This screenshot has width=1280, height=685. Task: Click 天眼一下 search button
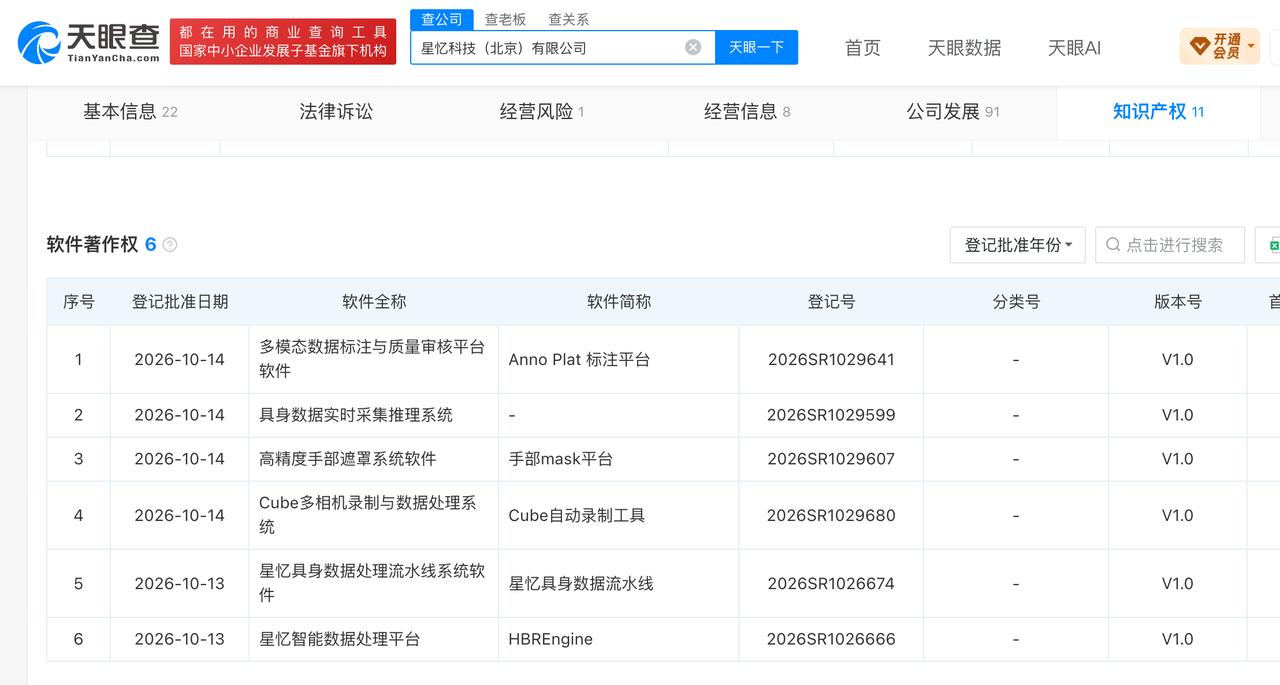click(x=756, y=47)
